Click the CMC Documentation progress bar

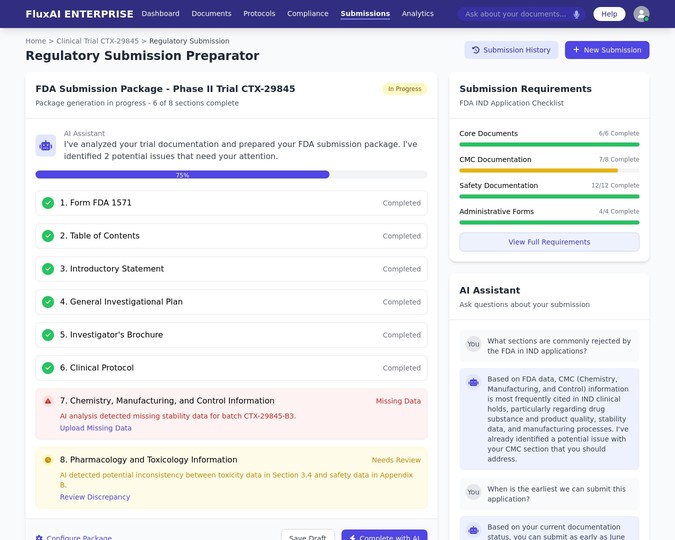click(x=549, y=171)
